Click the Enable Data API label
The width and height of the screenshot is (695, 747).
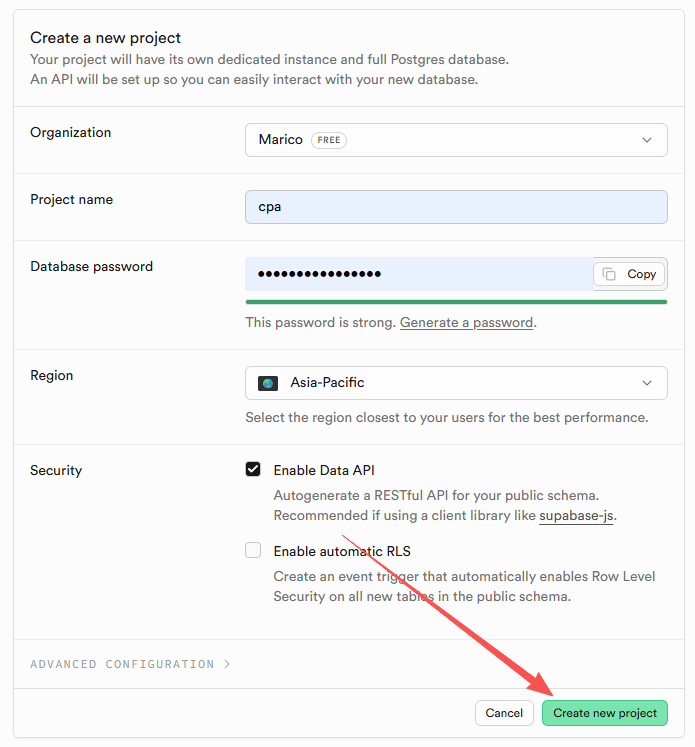pyautogui.click(x=324, y=470)
